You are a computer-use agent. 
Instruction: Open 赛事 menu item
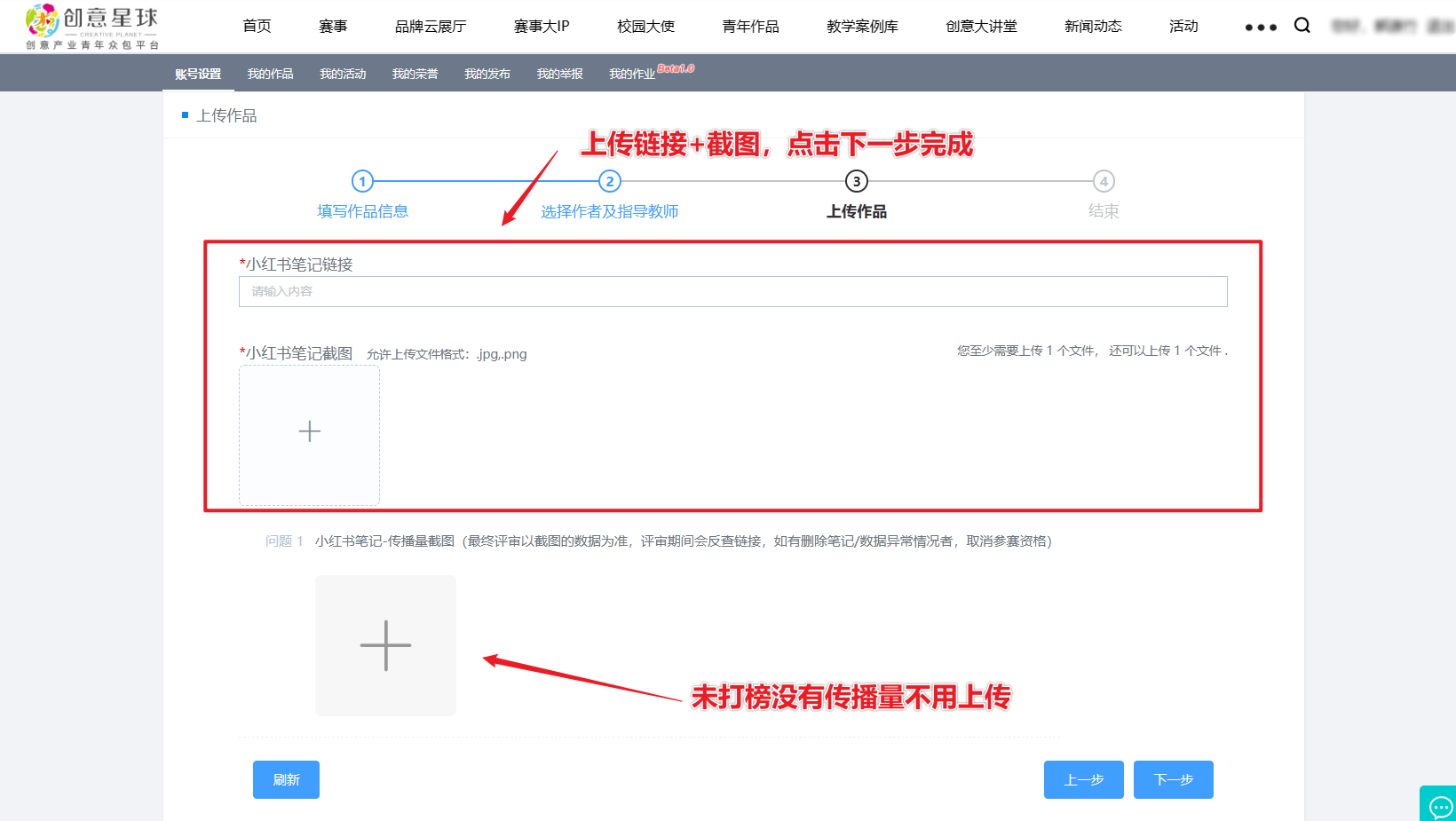(333, 27)
